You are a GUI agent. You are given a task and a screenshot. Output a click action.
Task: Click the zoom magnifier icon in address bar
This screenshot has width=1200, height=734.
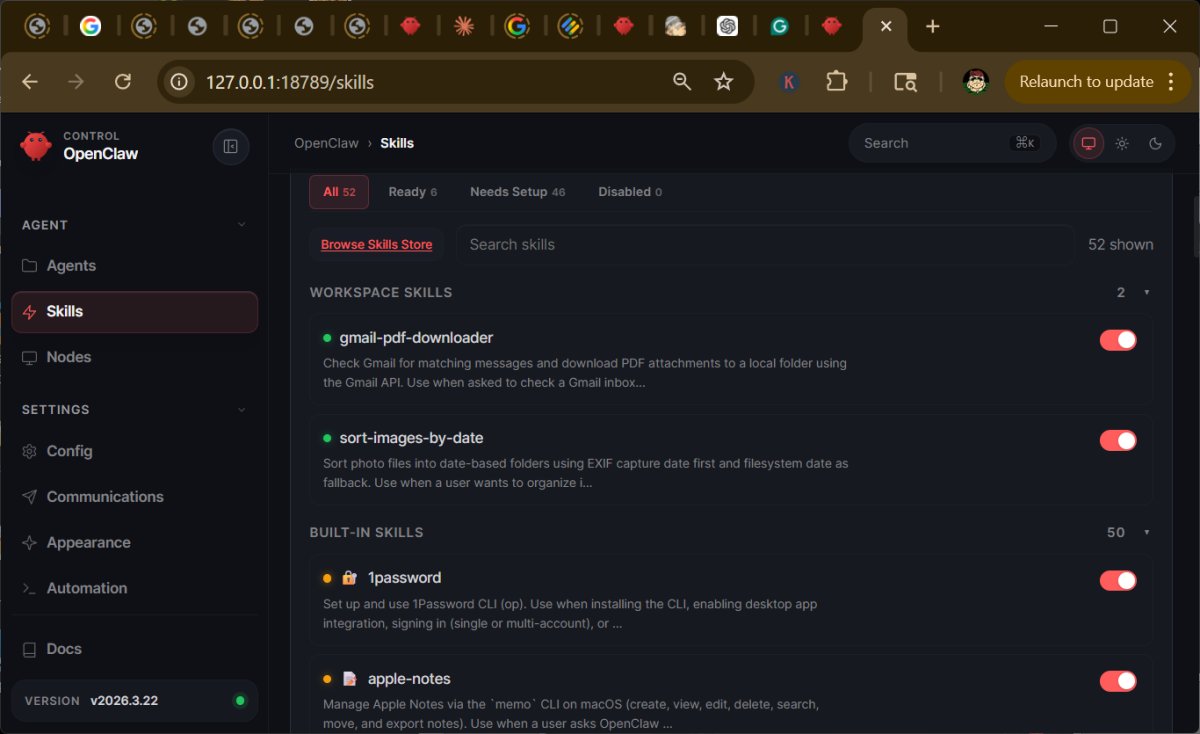(682, 82)
